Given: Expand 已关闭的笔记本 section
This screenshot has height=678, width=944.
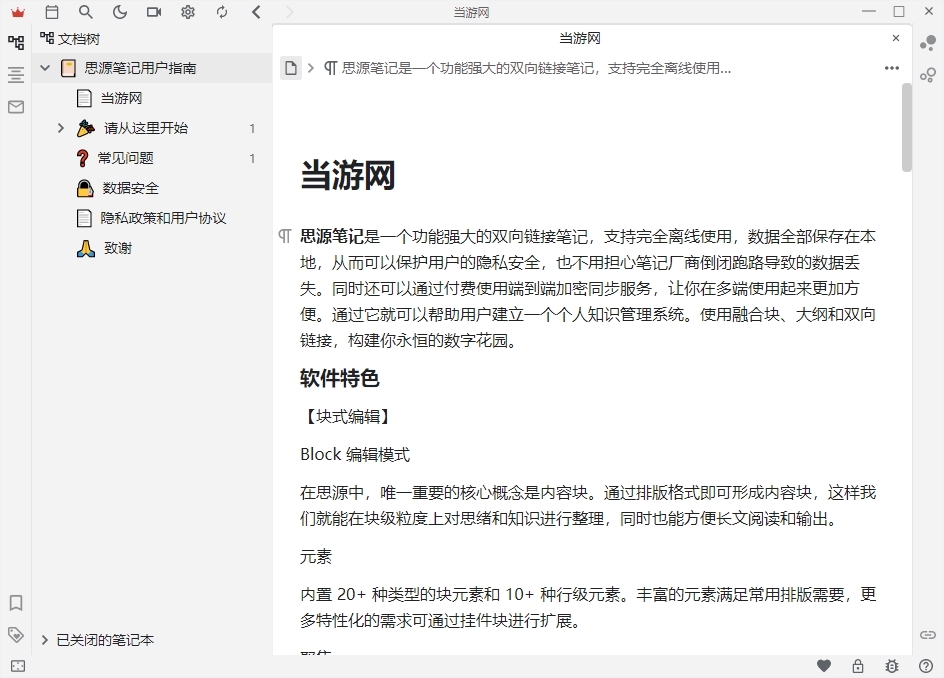Looking at the screenshot, I should [x=45, y=640].
